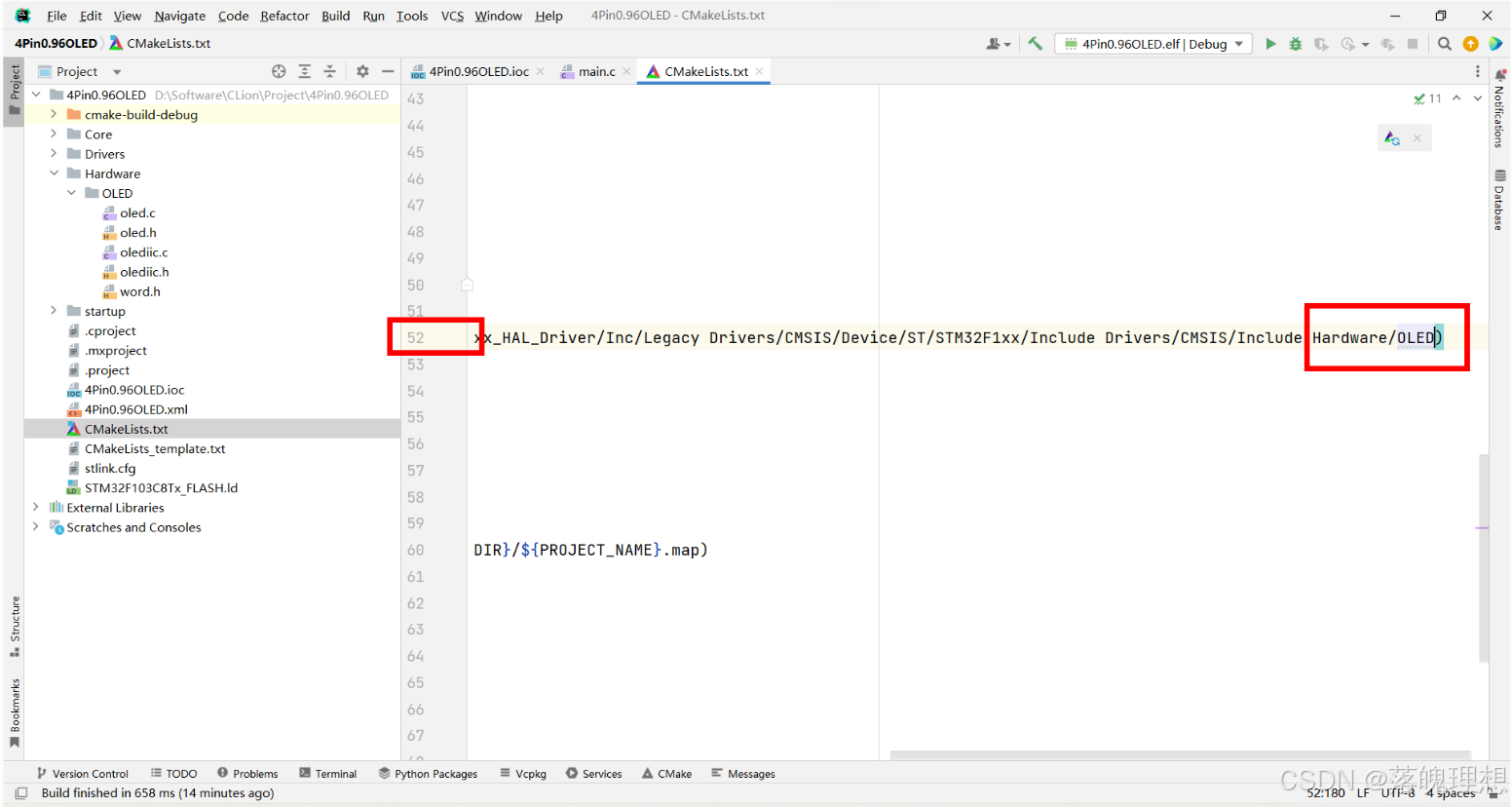This screenshot has width=1512, height=807.
Task: Select STM32F103C8Tx_FLASH.ld file
Action: (x=161, y=487)
